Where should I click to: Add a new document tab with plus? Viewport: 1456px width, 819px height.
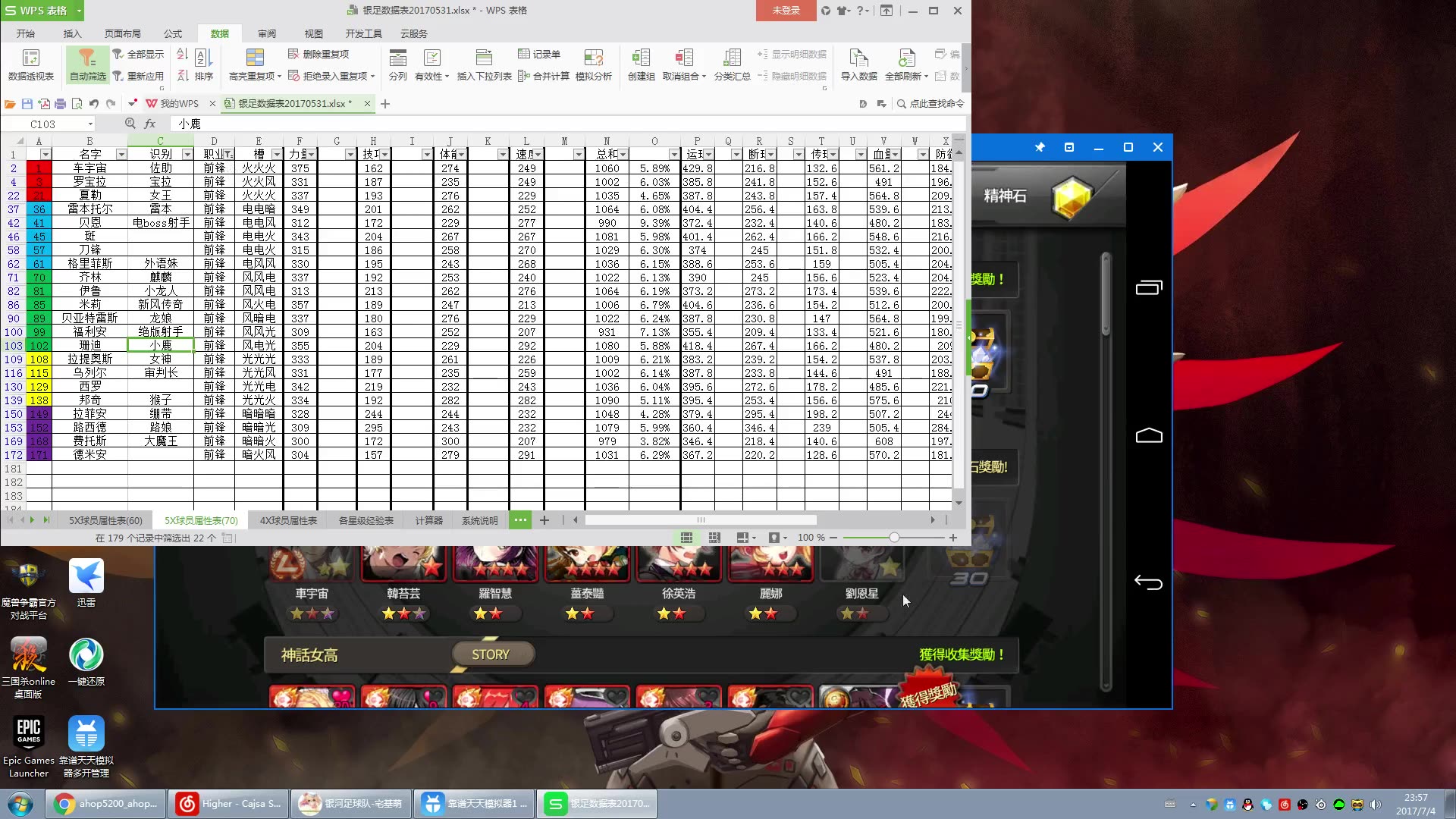click(x=385, y=104)
